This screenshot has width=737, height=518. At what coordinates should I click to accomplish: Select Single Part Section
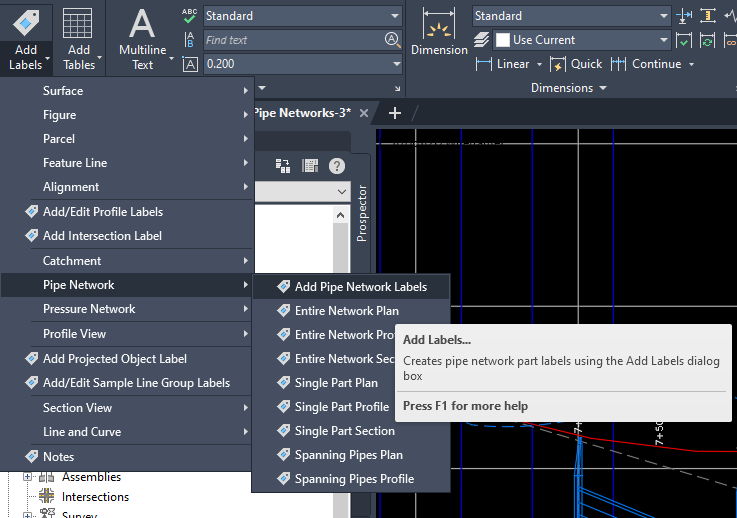tap(351, 431)
